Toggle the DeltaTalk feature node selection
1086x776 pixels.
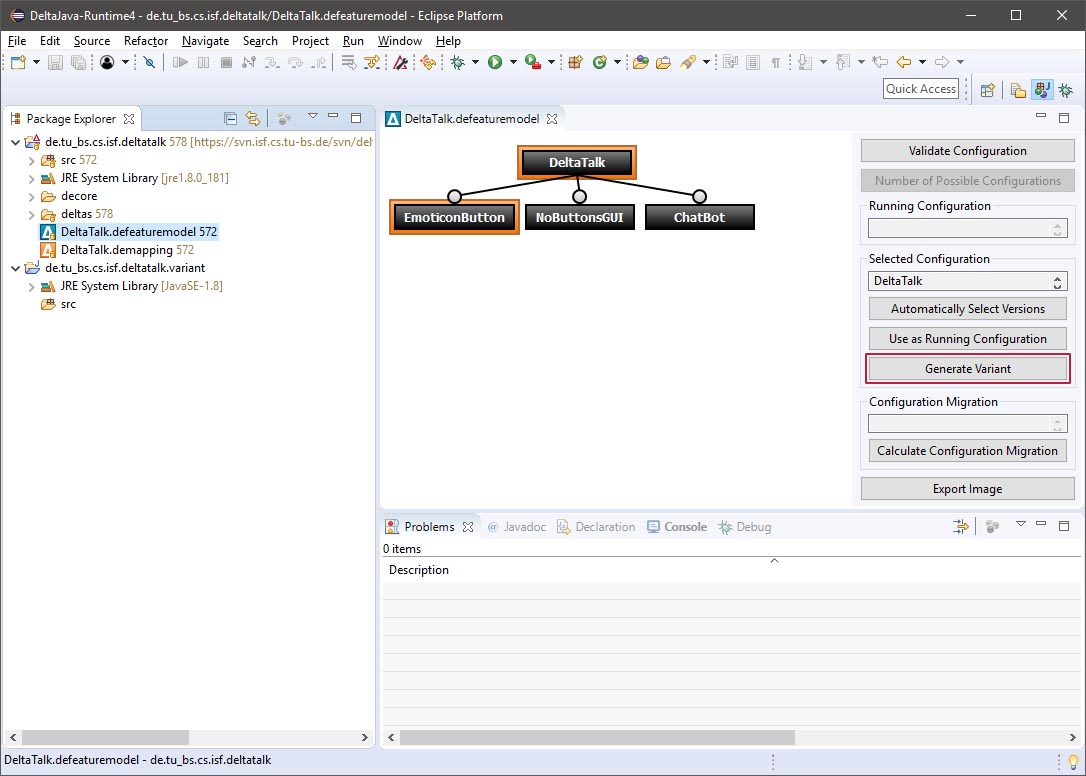576,161
